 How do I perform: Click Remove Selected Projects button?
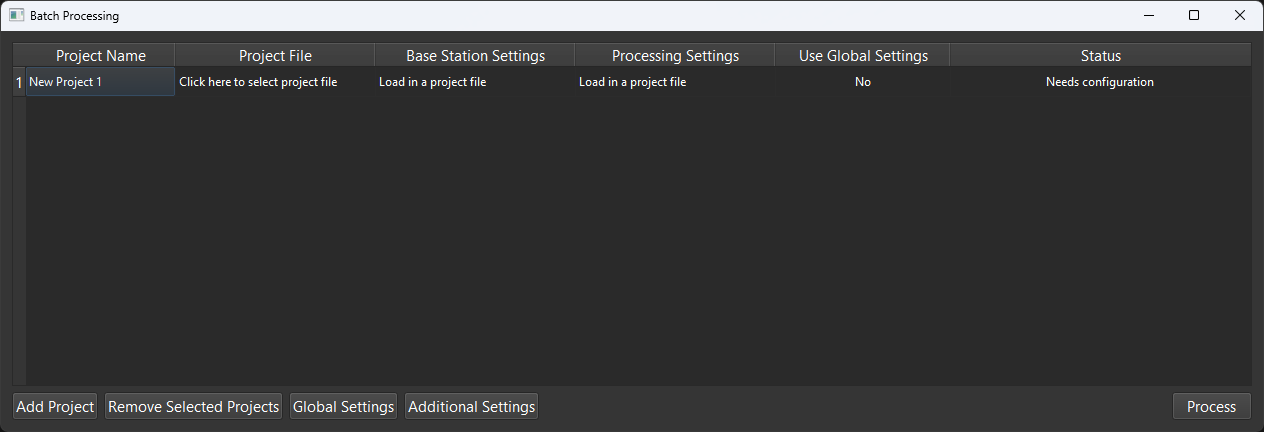[x=193, y=406]
